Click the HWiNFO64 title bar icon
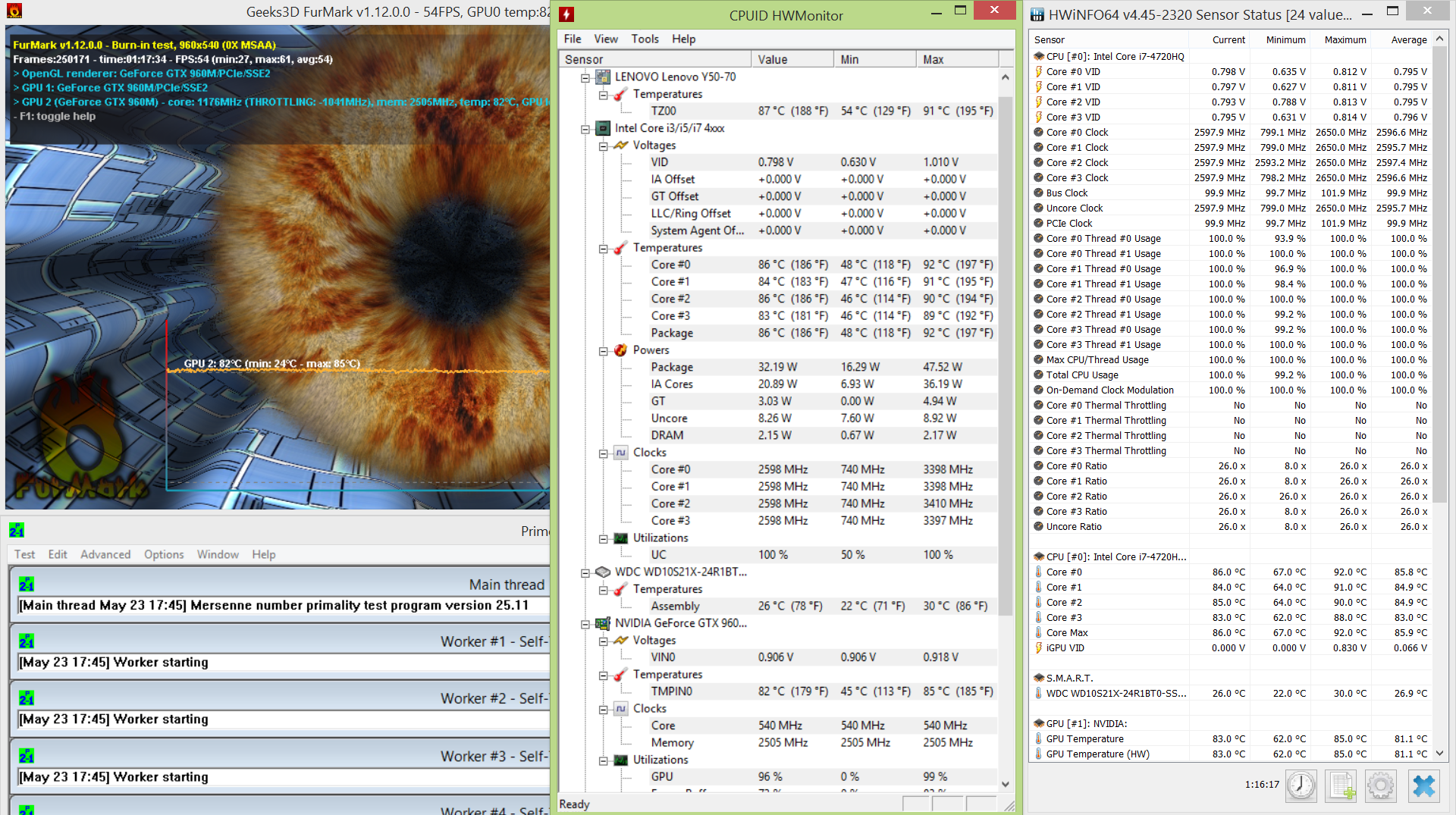The height and width of the screenshot is (815, 1456). tap(1036, 14)
